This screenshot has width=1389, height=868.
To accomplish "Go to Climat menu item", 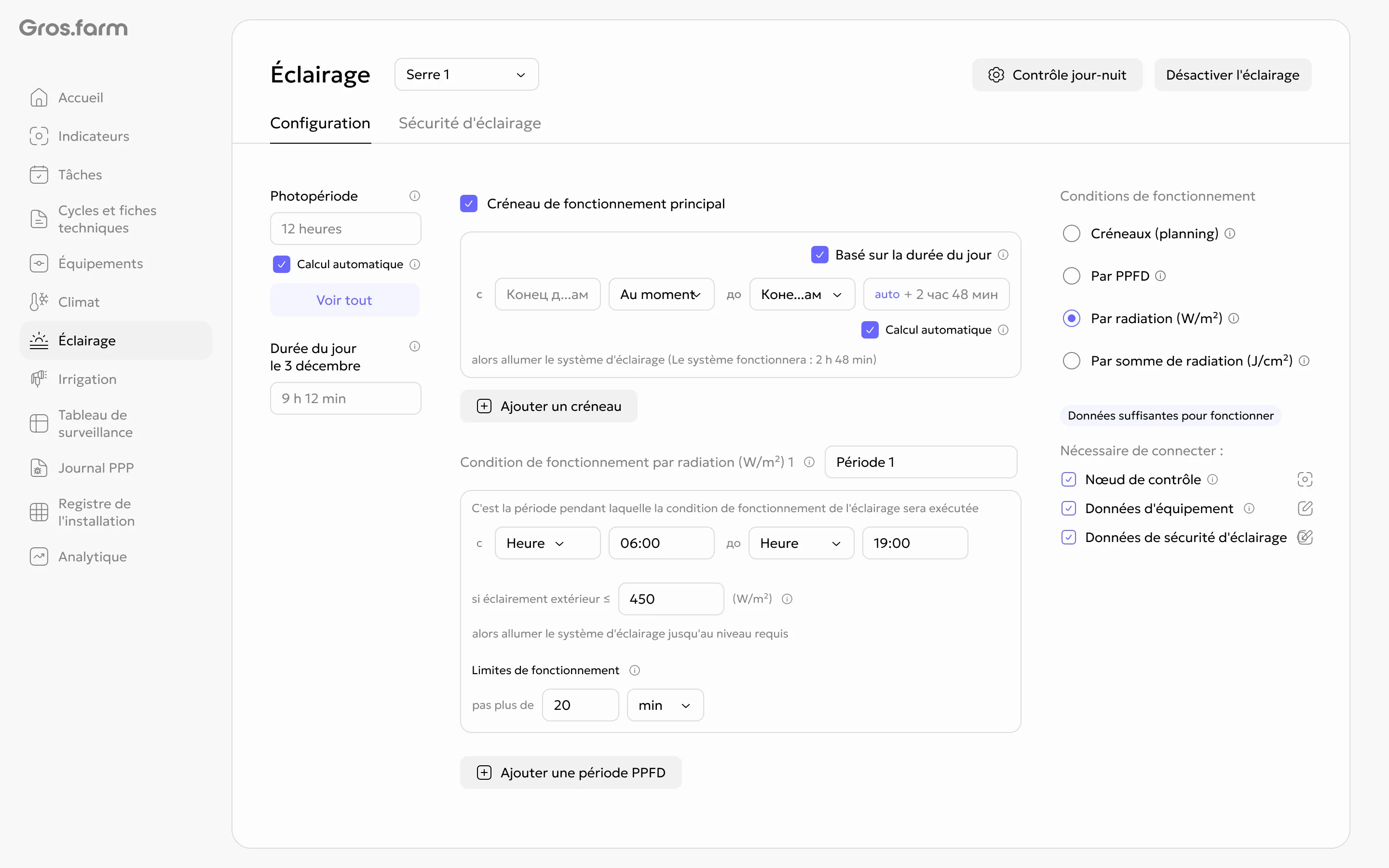I will coord(115,302).
